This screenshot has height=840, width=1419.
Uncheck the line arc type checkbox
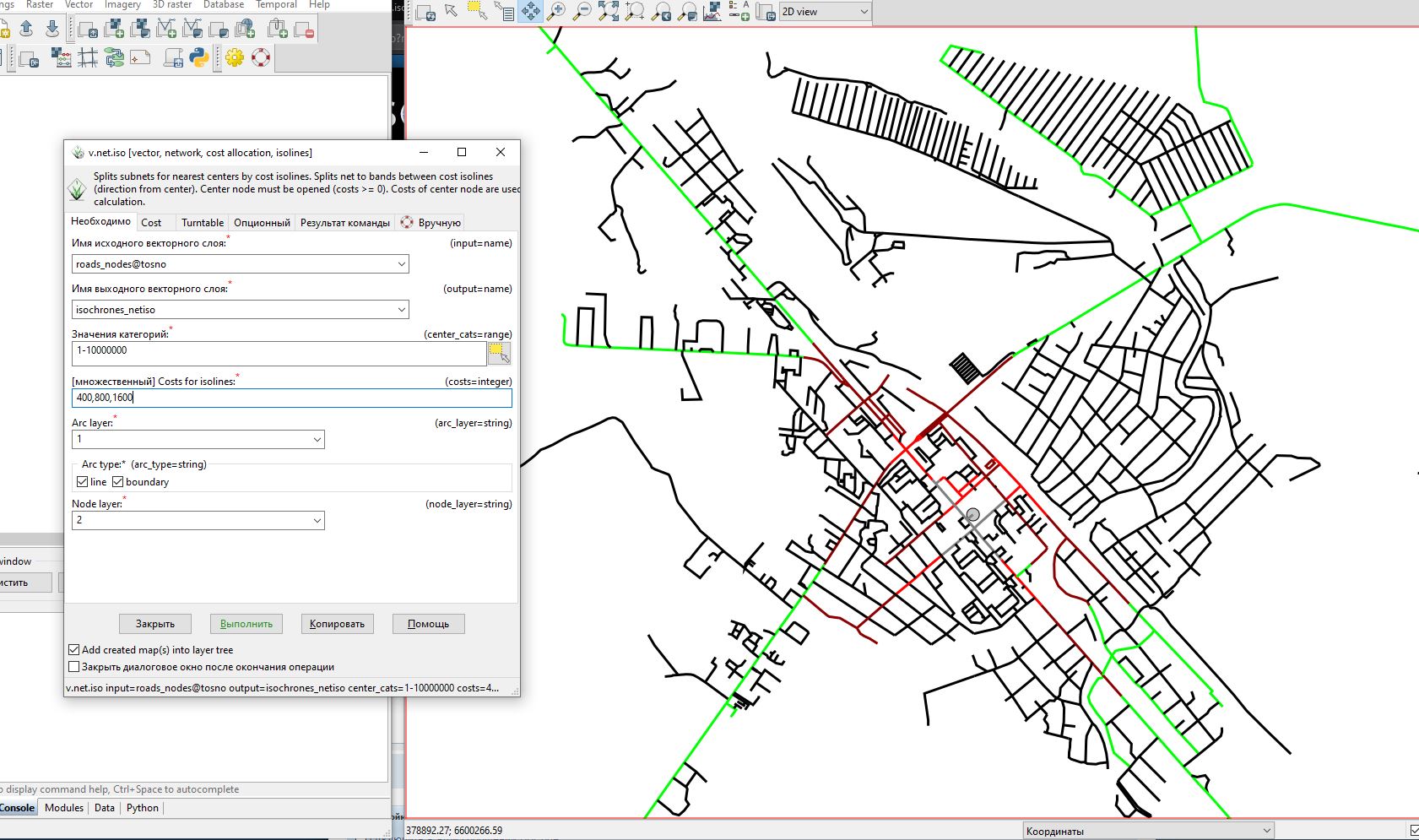pyautogui.click(x=83, y=482)
